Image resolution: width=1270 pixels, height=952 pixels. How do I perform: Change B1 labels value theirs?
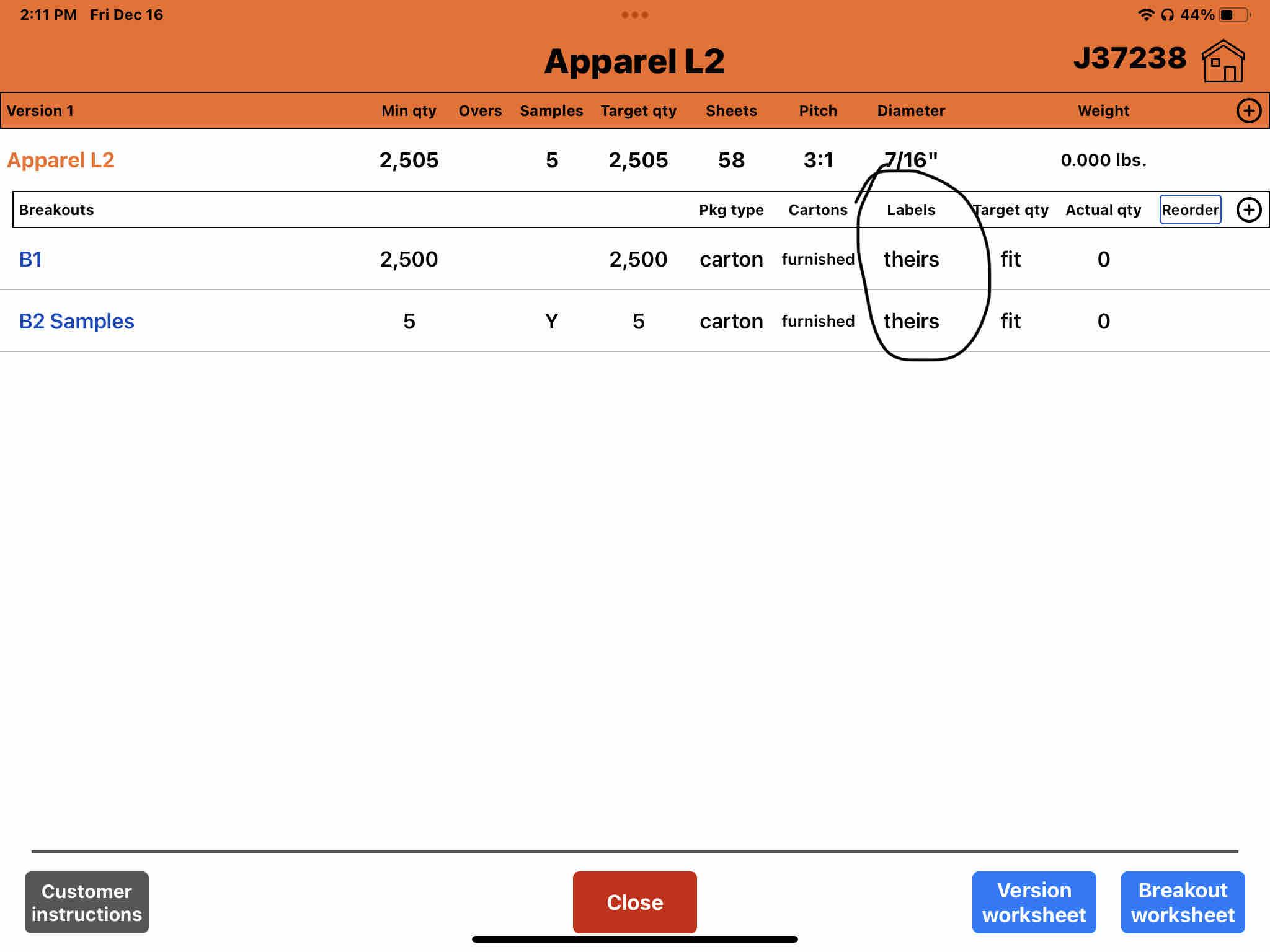click(911, 259)
